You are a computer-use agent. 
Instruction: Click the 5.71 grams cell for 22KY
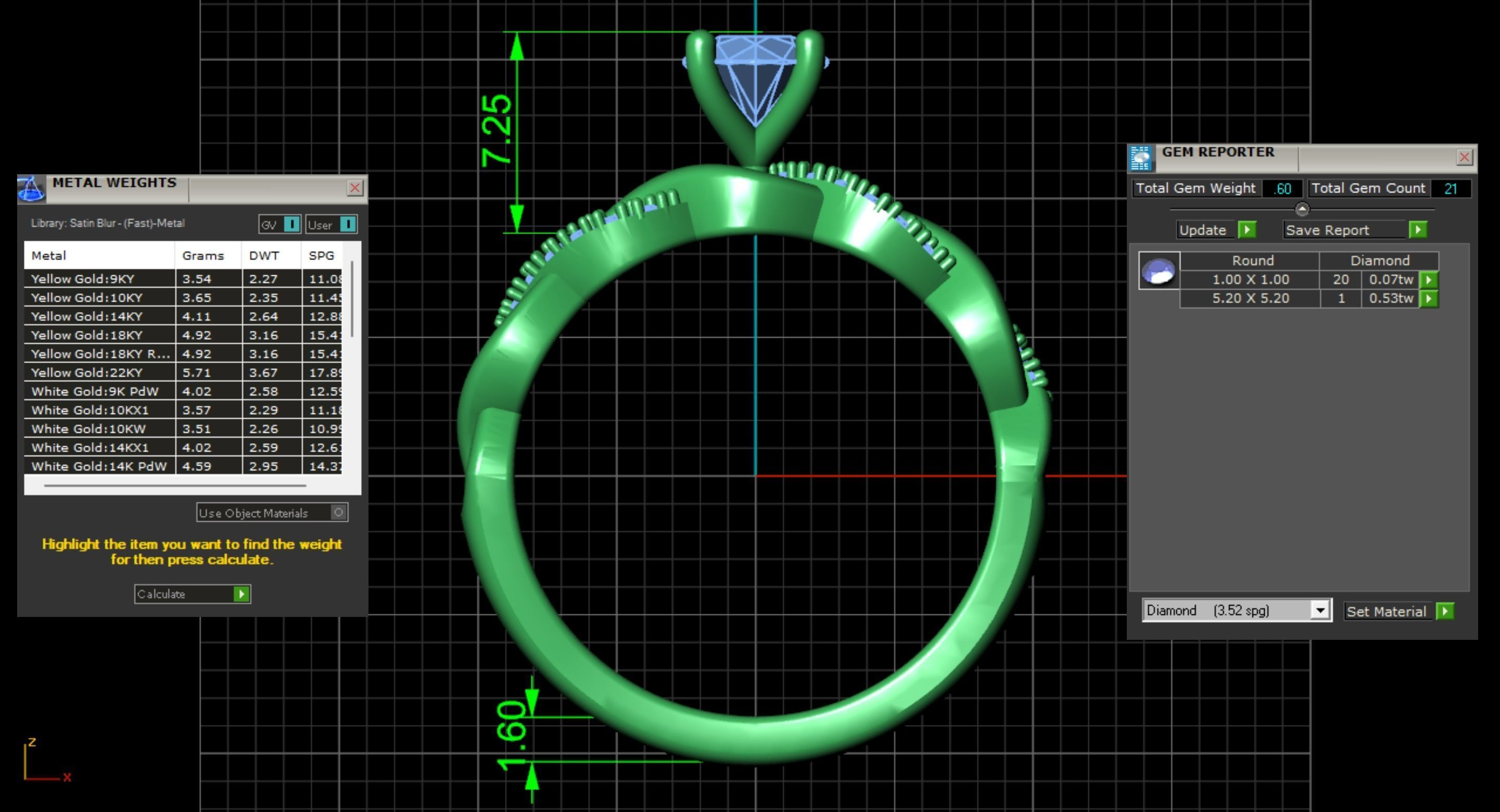click(209, 372)
